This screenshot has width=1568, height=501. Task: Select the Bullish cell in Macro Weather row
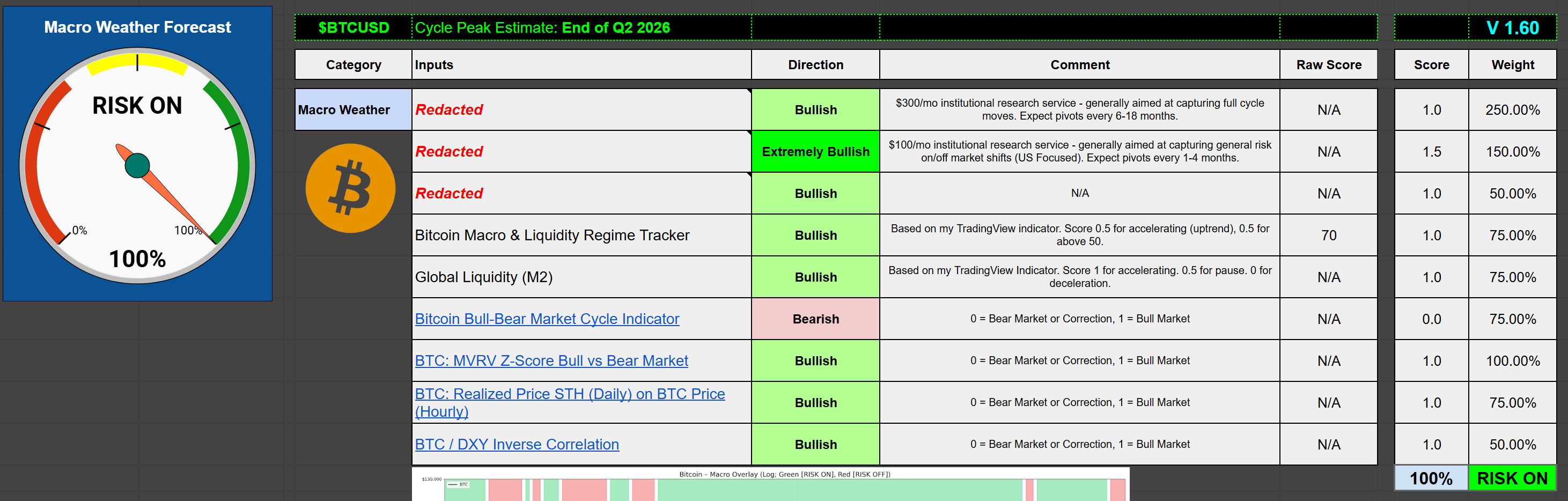(x=815, y=110)
